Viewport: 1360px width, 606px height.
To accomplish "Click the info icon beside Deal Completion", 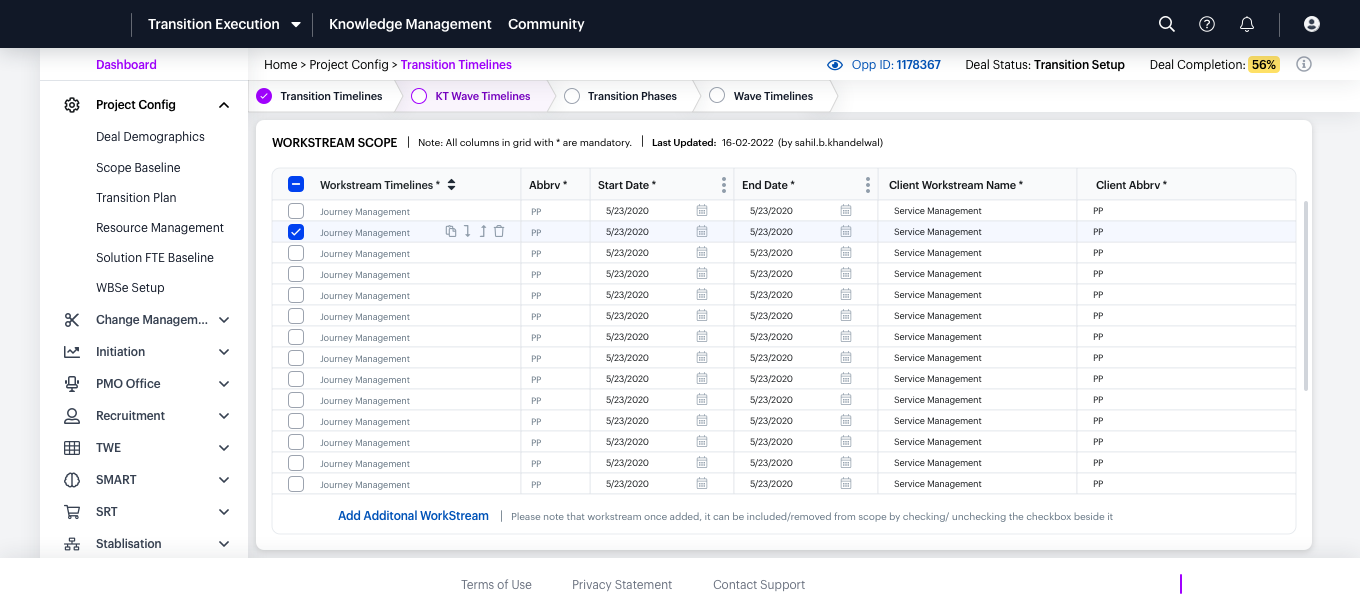I will point(1304,65).
